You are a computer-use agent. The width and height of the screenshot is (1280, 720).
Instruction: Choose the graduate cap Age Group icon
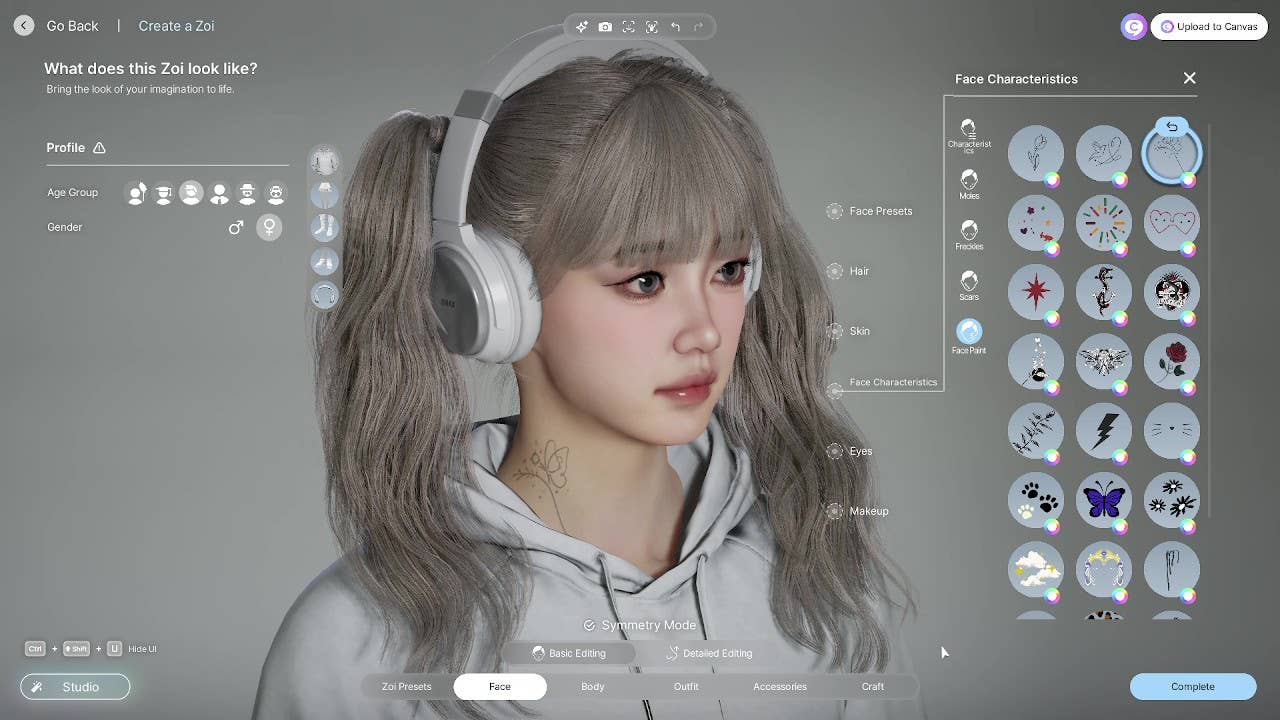(163, 193)
